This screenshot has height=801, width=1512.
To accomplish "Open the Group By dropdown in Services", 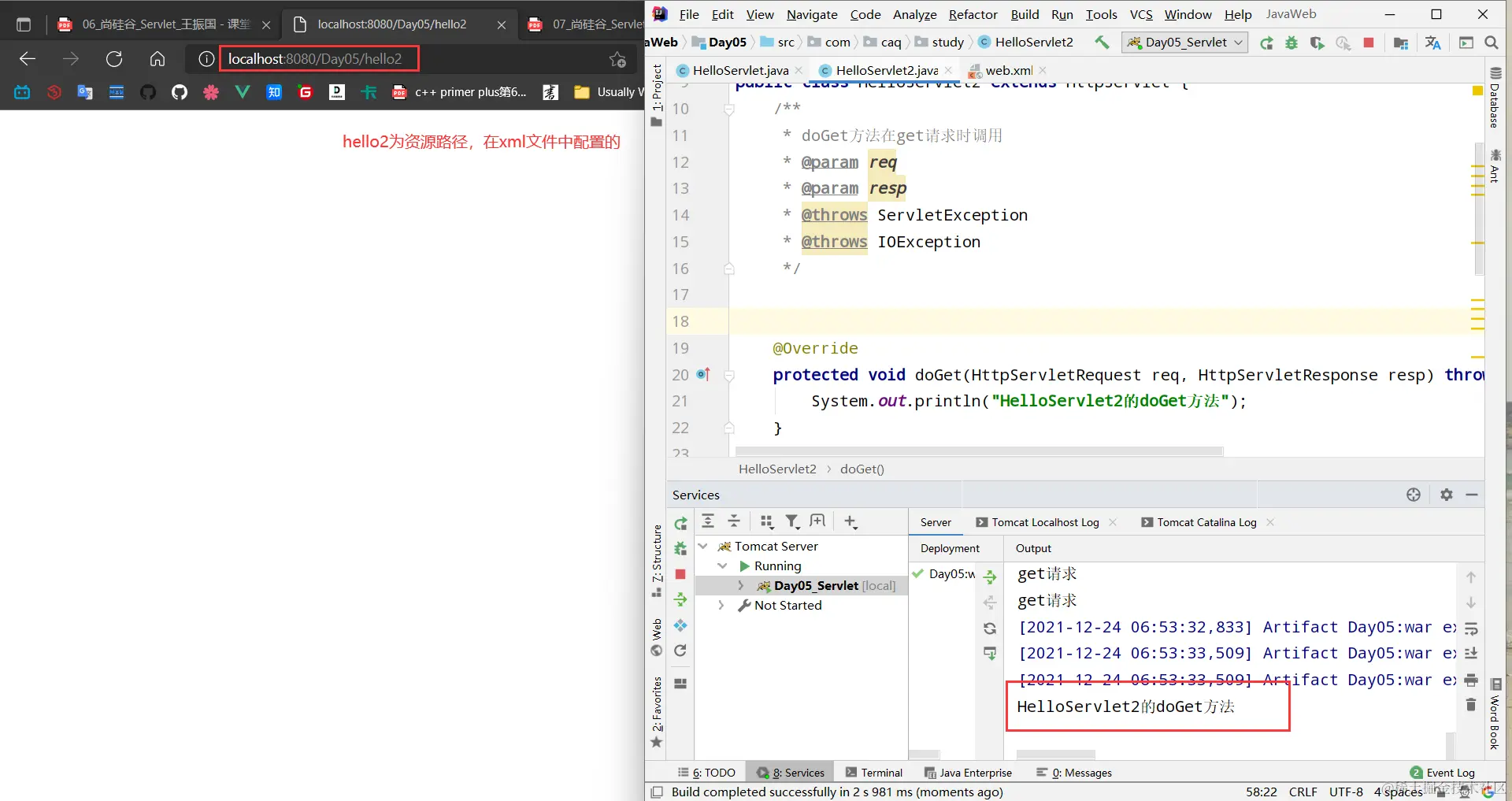I will coord(766,521).
